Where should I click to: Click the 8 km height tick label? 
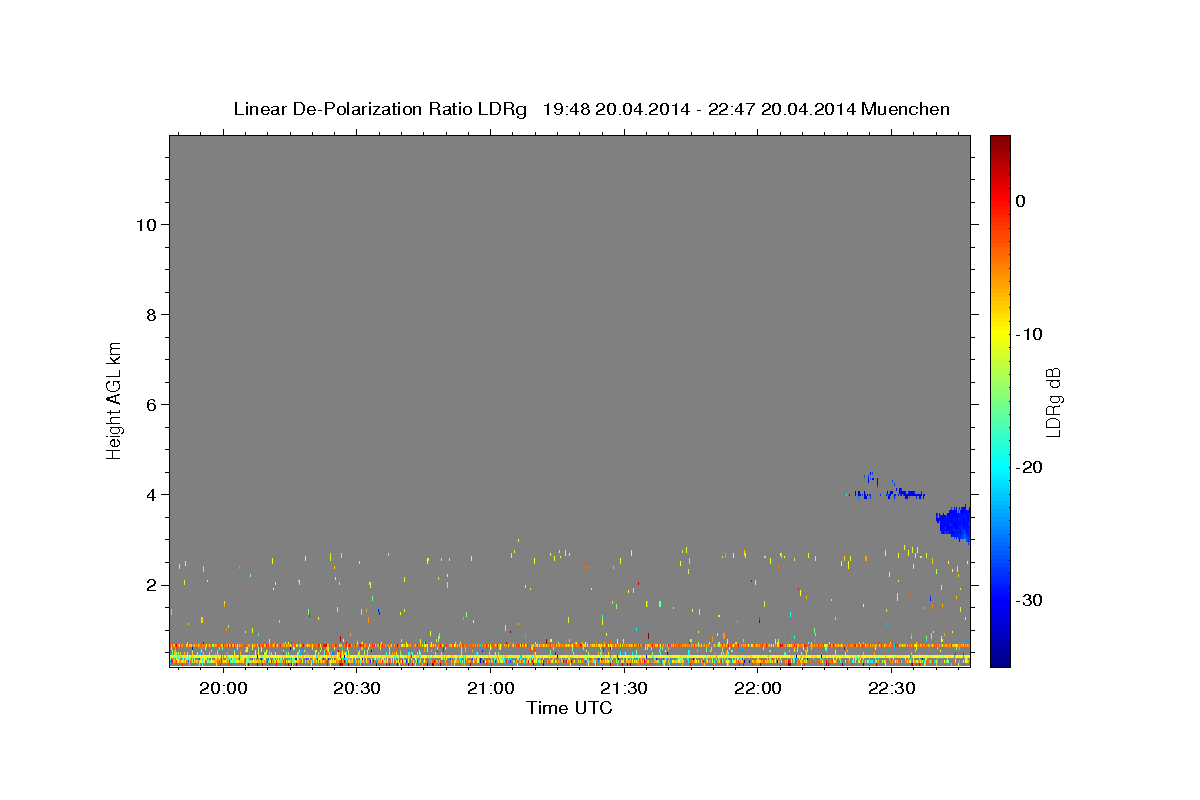tap(150, 314)
